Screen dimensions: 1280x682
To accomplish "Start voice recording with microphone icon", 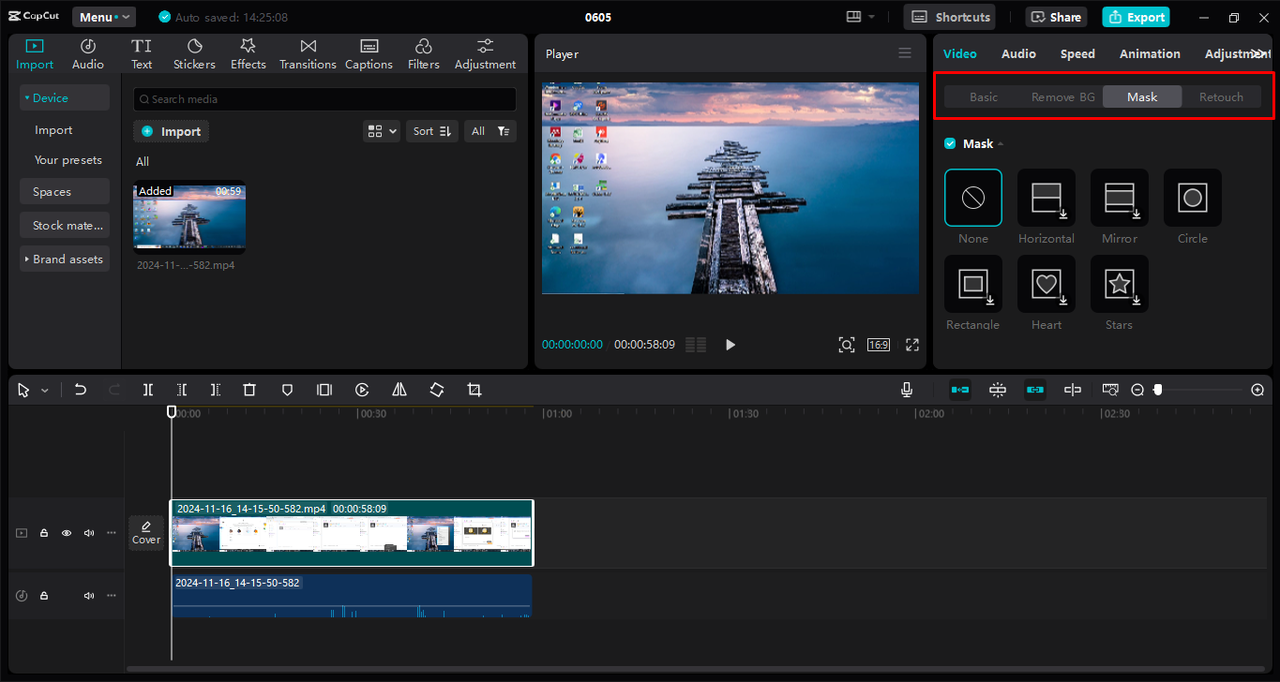I will (907, 390).
